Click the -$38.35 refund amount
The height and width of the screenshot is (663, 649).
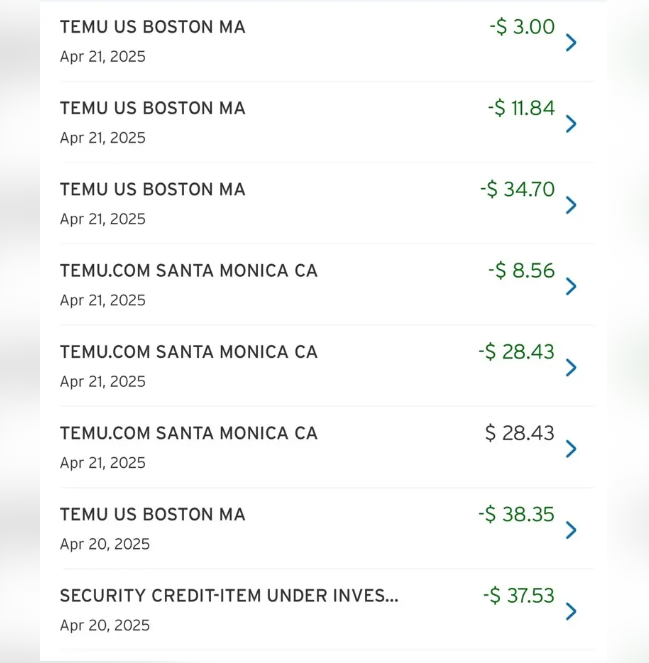click(x=516, y=515)
